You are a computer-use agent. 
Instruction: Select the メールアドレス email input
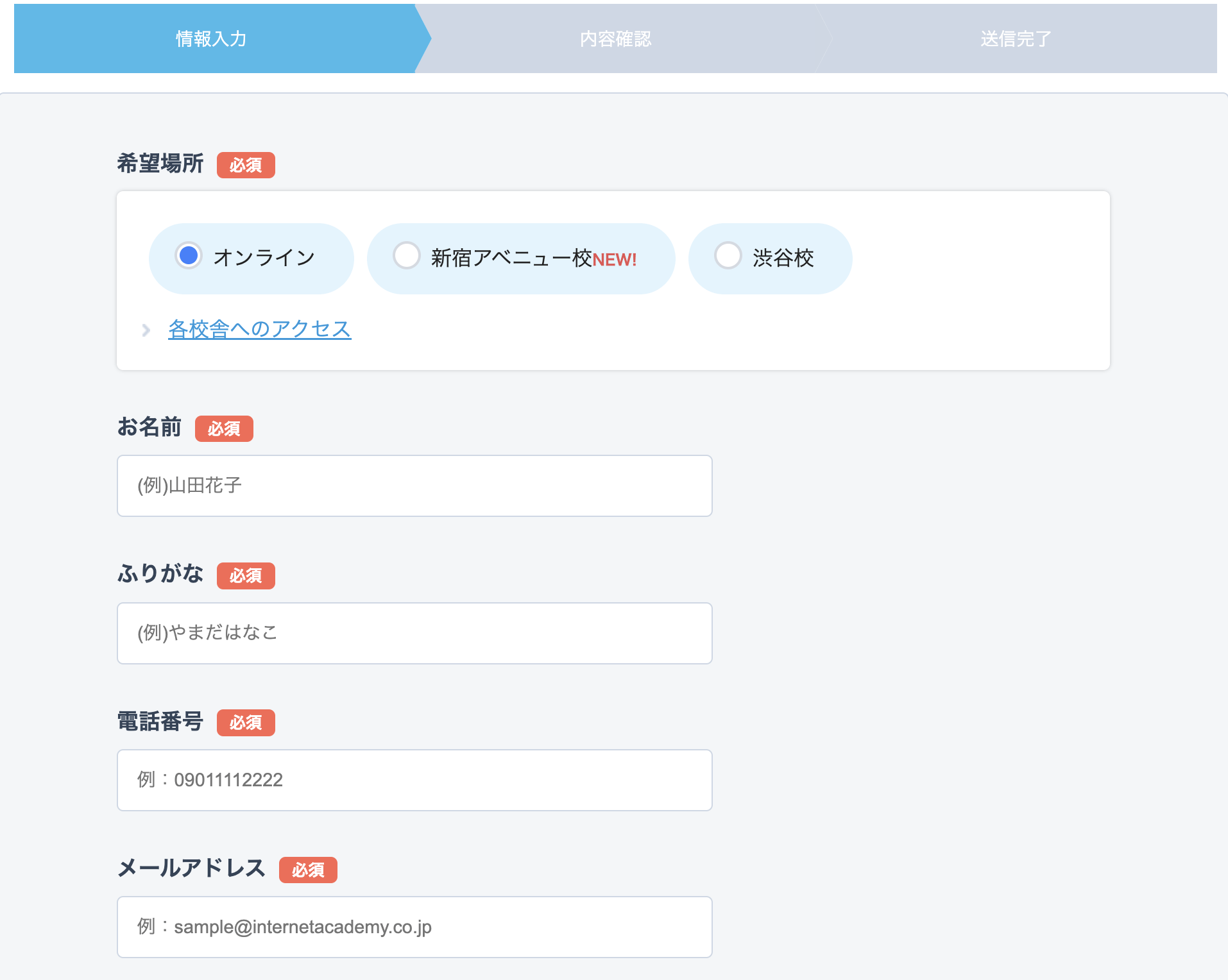(x=414, y=927)
